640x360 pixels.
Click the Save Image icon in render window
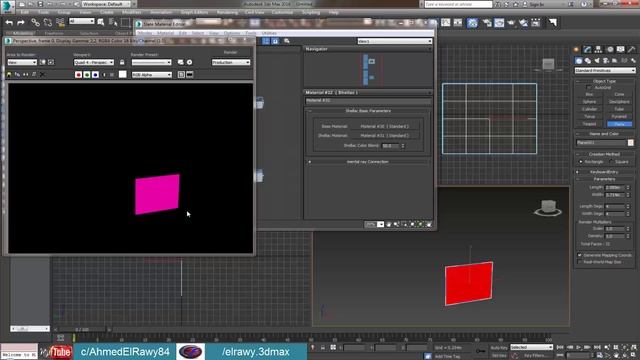[x=9, y=75]
